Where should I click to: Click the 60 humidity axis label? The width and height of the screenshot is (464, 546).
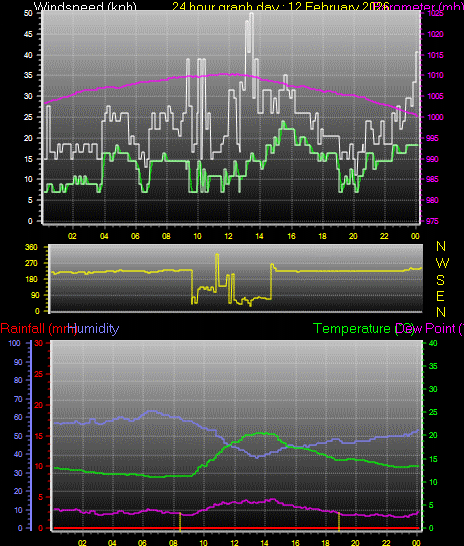[x=18, y=417]
